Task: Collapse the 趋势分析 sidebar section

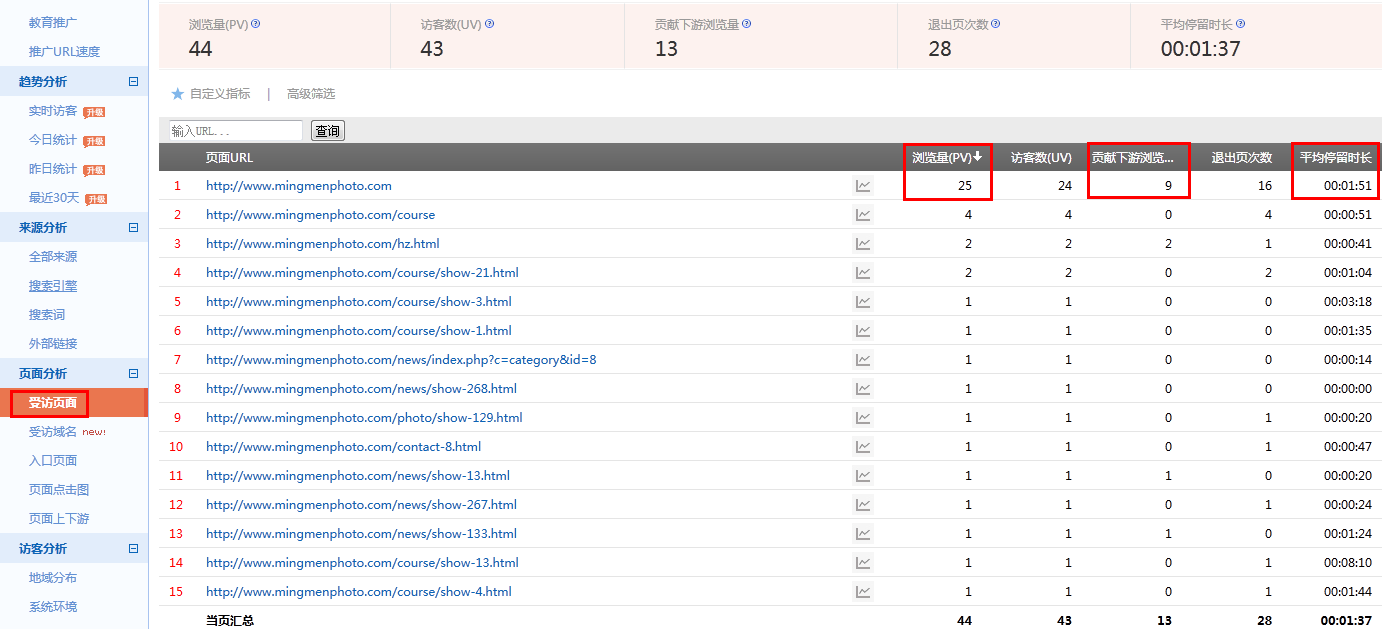Action: pos(133,82)
